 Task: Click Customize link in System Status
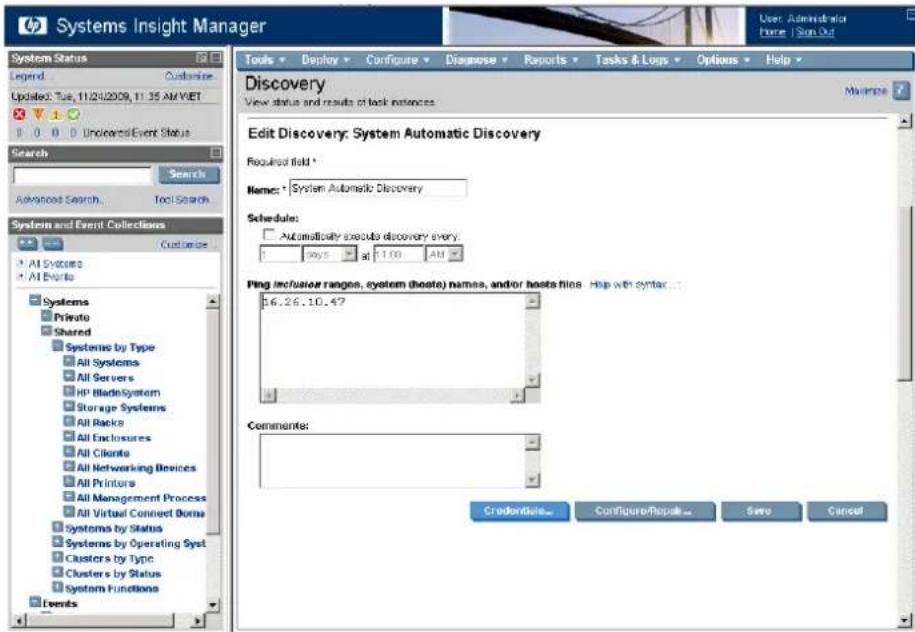(188, 76)
